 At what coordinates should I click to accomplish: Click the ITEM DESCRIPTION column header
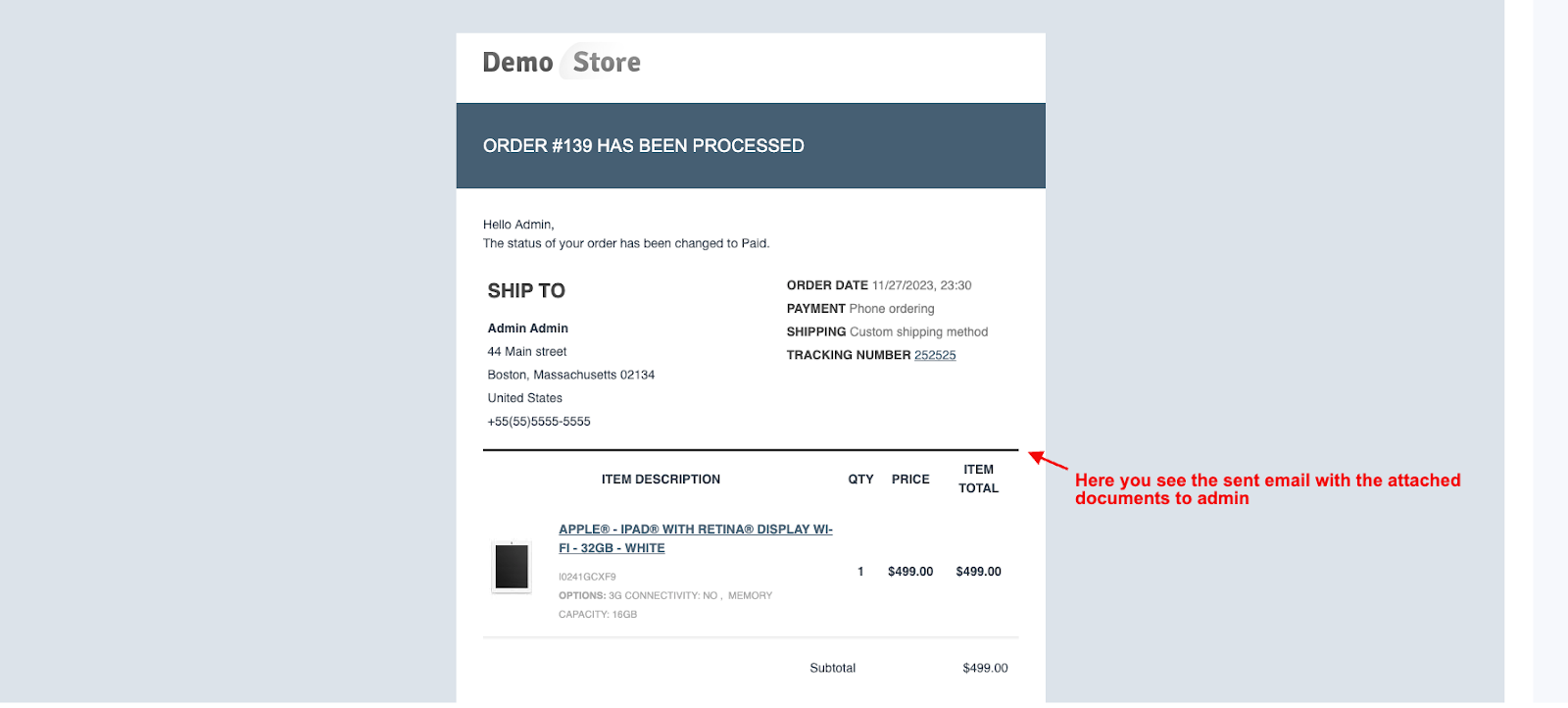pos(661,480)
